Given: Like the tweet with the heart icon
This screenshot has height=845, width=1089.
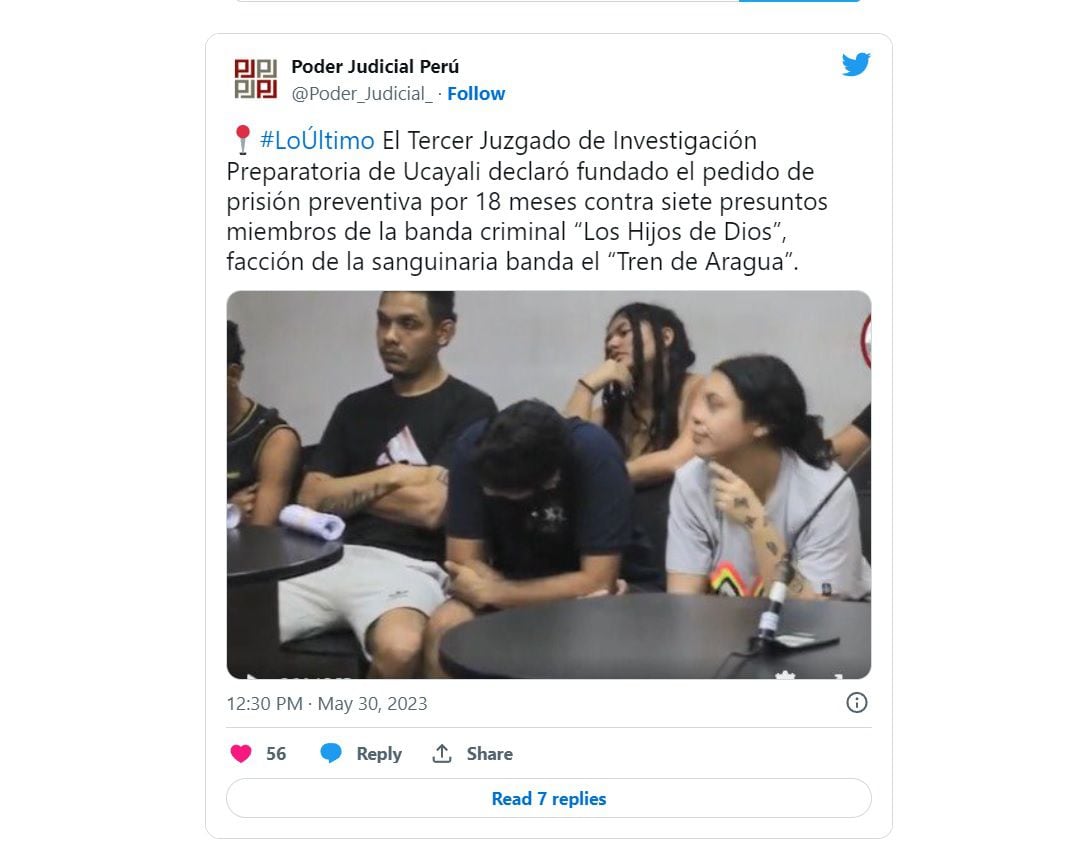Looking at the screenshot, I should click(241, 753).
